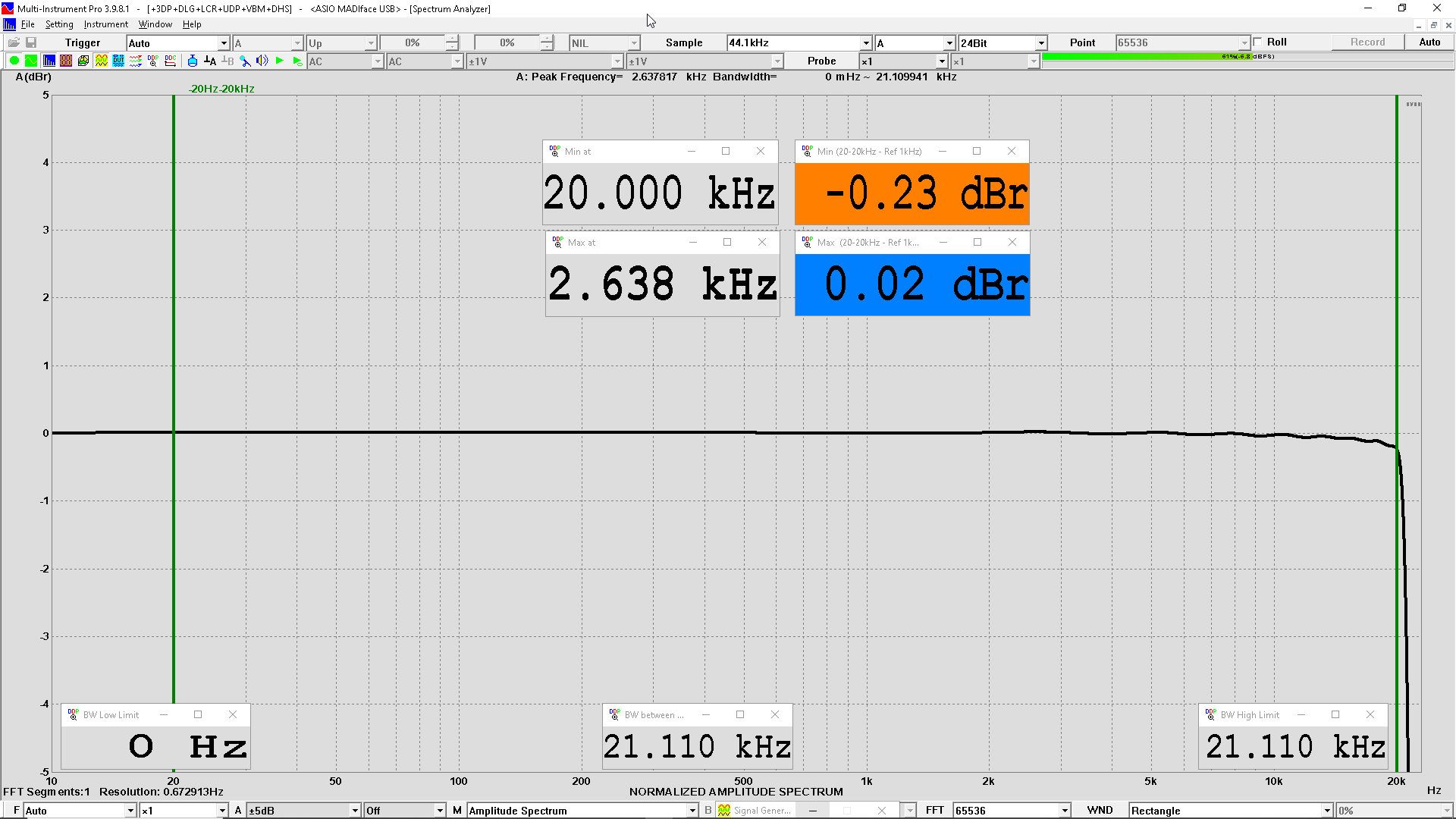Click the save floppy disk icon
The image size is (1456, 819).
31,42
